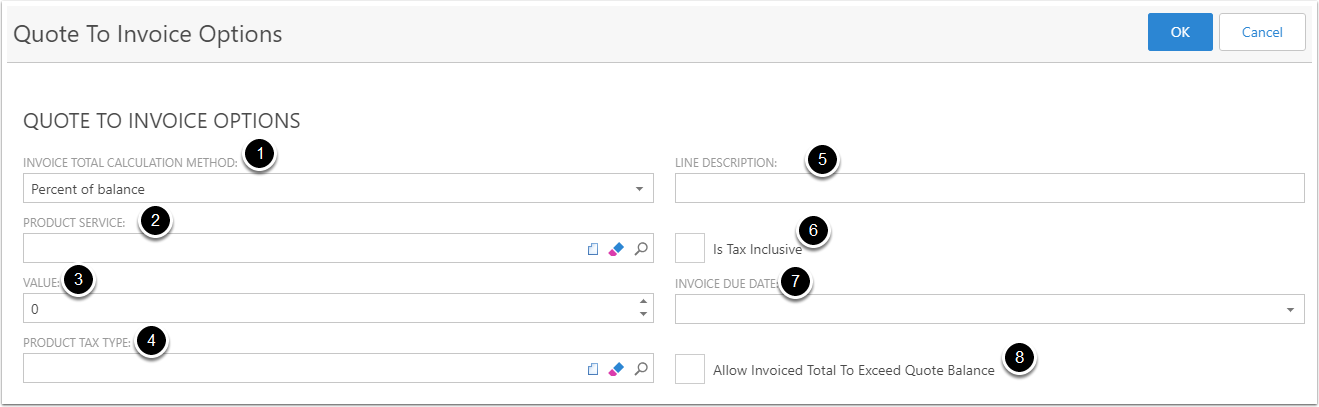The height and width of the screenshot is (407, 1319).
Task: Click into the Product Tax Type input box
Action: [x=302, y=369]
